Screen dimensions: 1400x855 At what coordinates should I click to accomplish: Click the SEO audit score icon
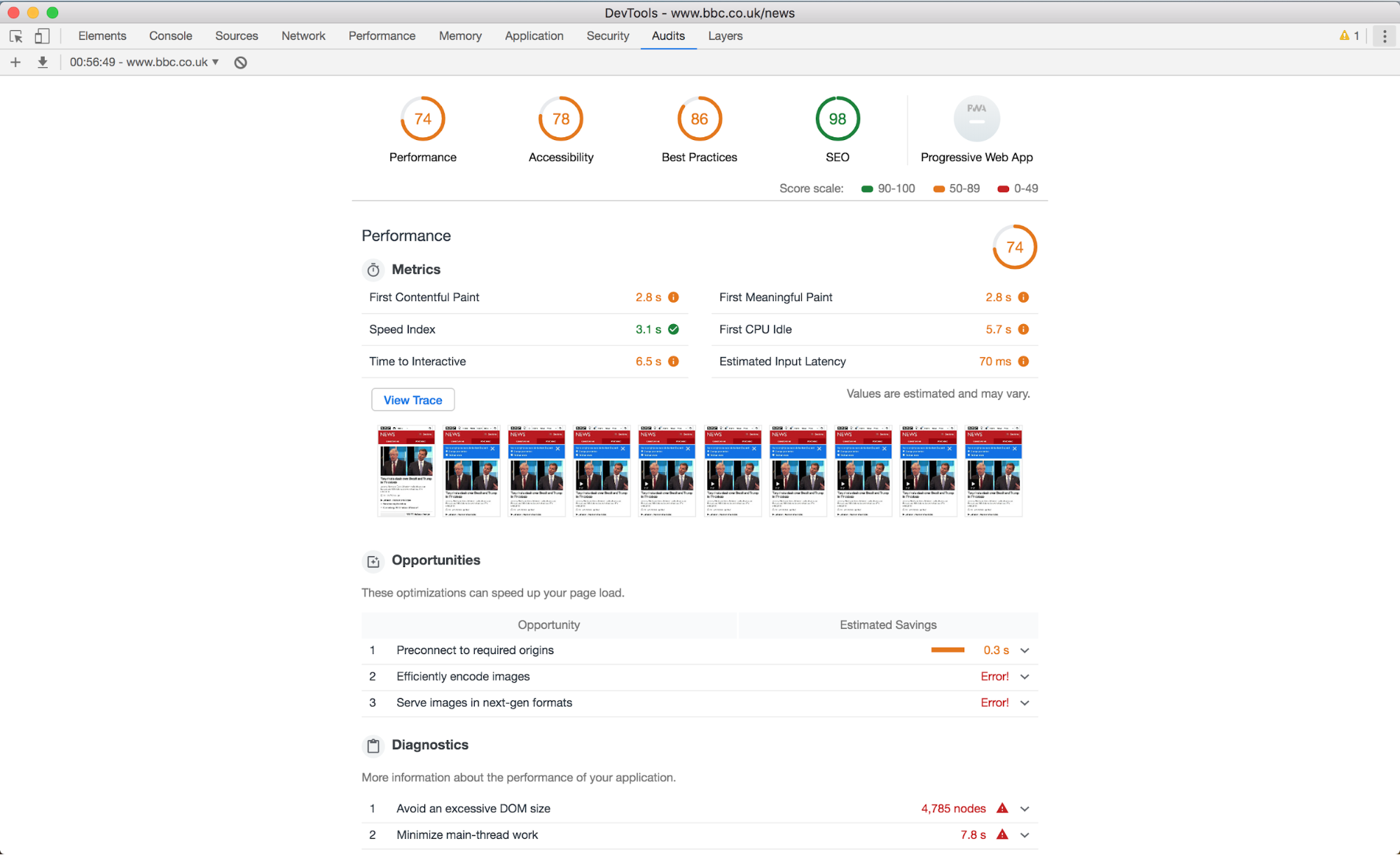(837, 119)
